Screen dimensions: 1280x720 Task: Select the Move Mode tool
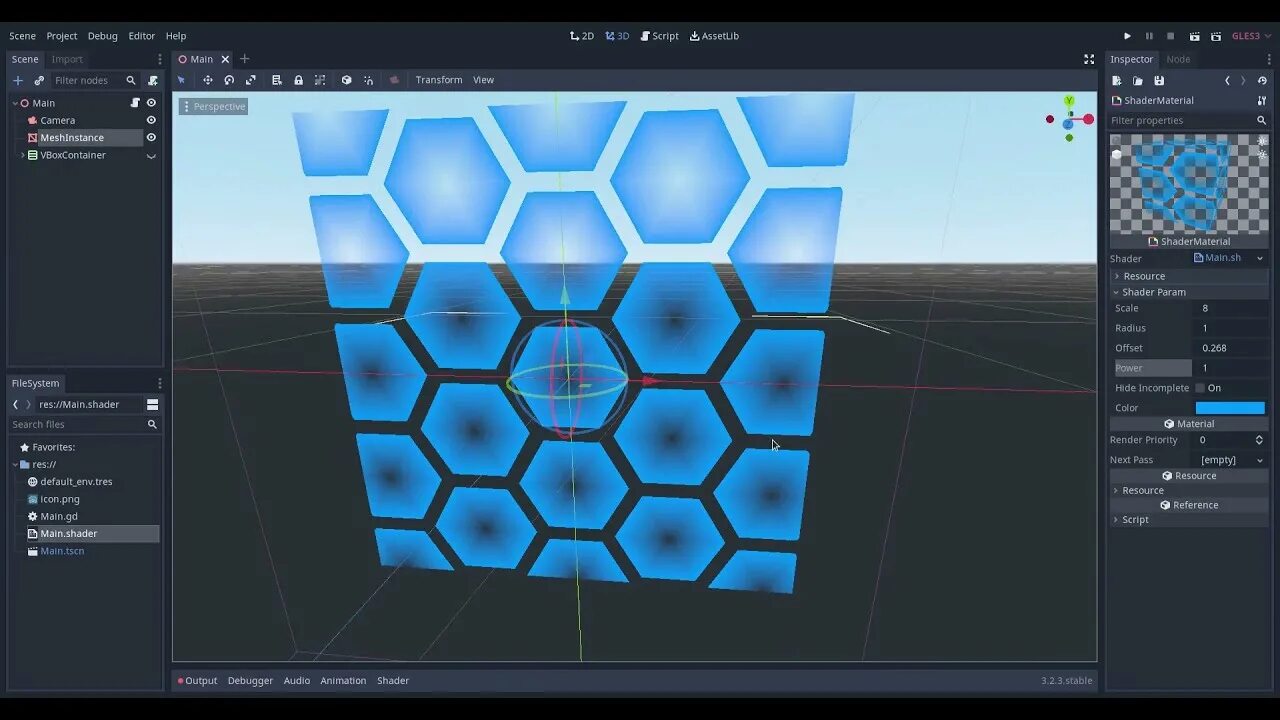208,80
